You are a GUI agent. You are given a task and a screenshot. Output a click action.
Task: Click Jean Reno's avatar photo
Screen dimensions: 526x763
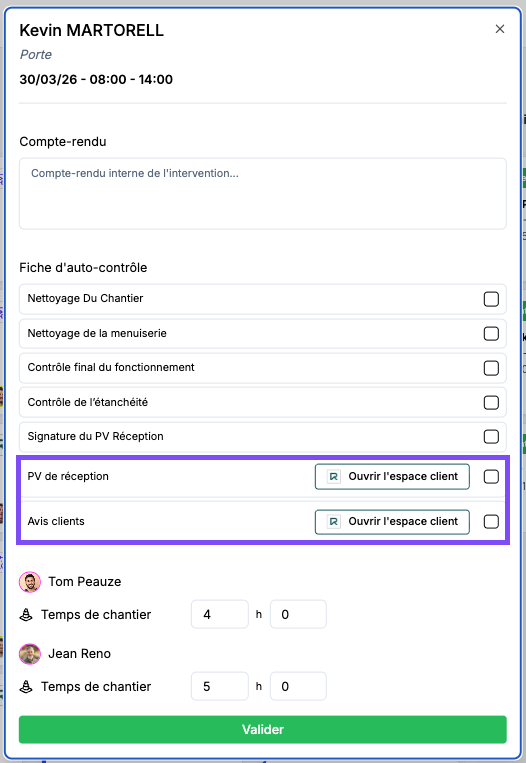click(x=30, y=654)
